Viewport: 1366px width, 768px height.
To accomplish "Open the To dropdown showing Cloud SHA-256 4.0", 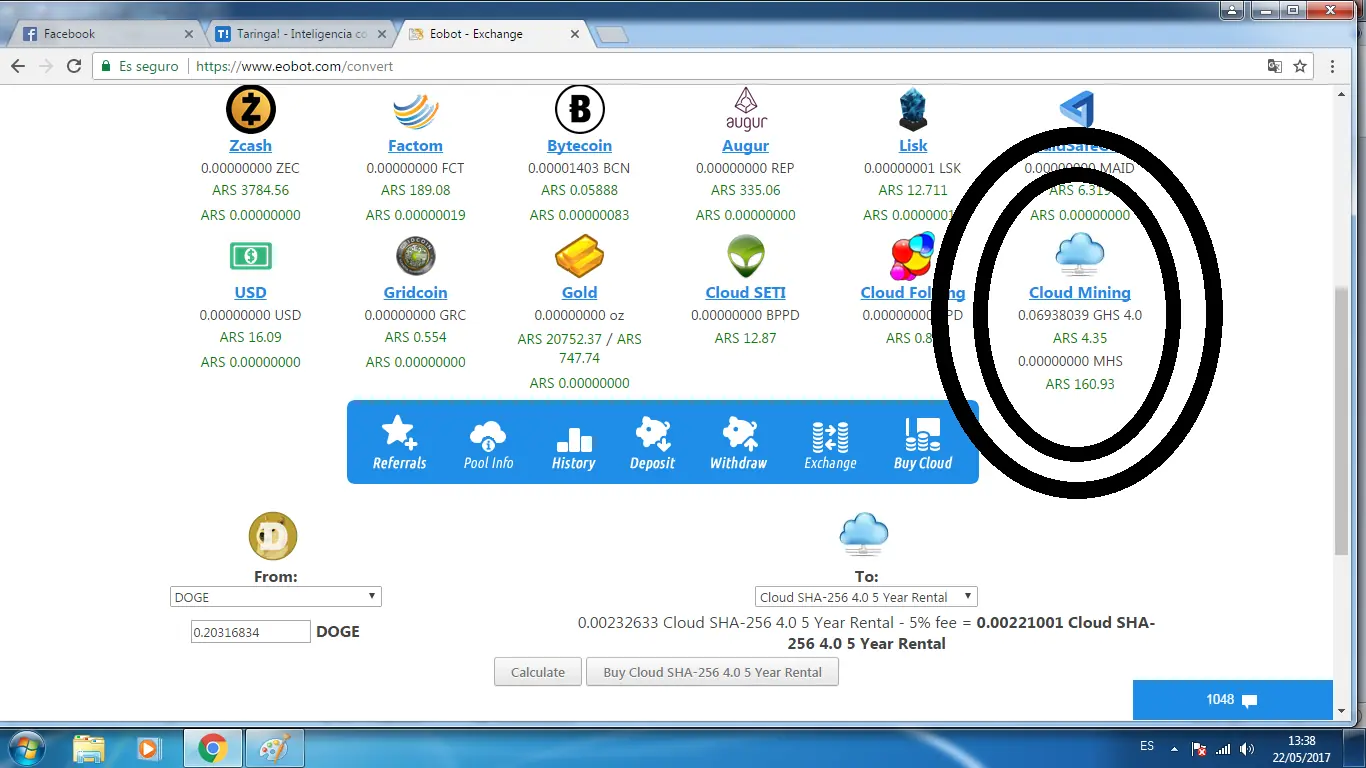I will click(866, 597).
